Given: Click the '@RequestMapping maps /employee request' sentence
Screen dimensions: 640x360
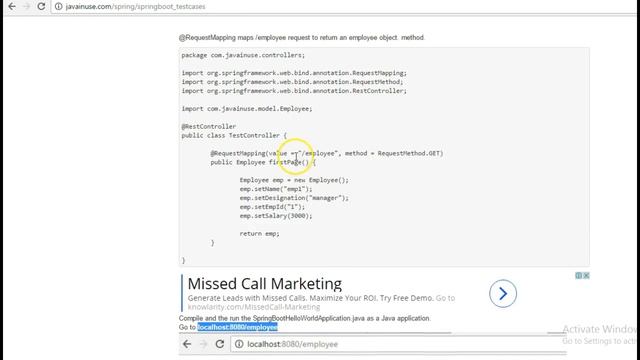Looking at the screenshot, I should 302,38.
